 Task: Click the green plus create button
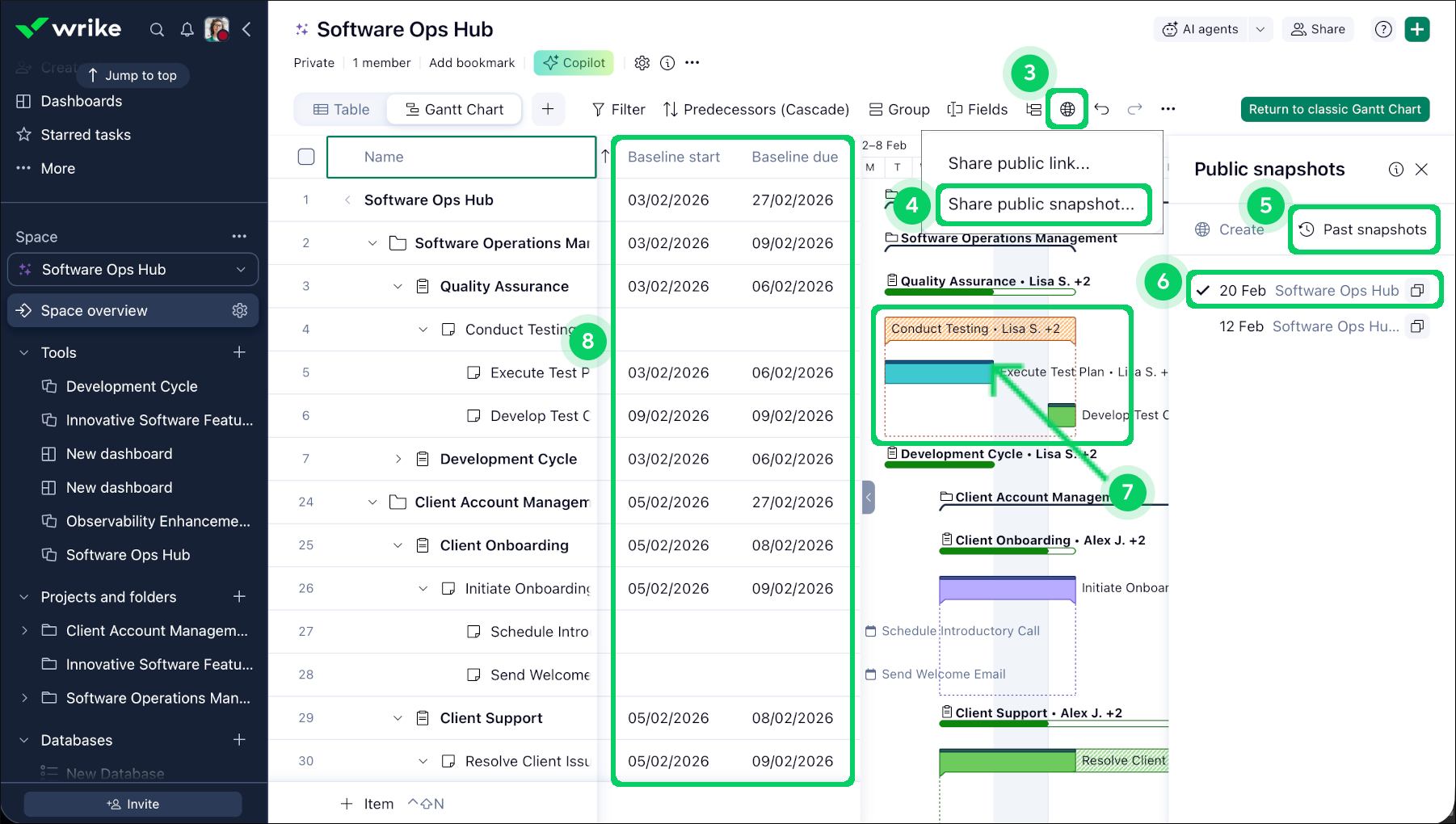pyautogui.click(x=1417, y=30)
